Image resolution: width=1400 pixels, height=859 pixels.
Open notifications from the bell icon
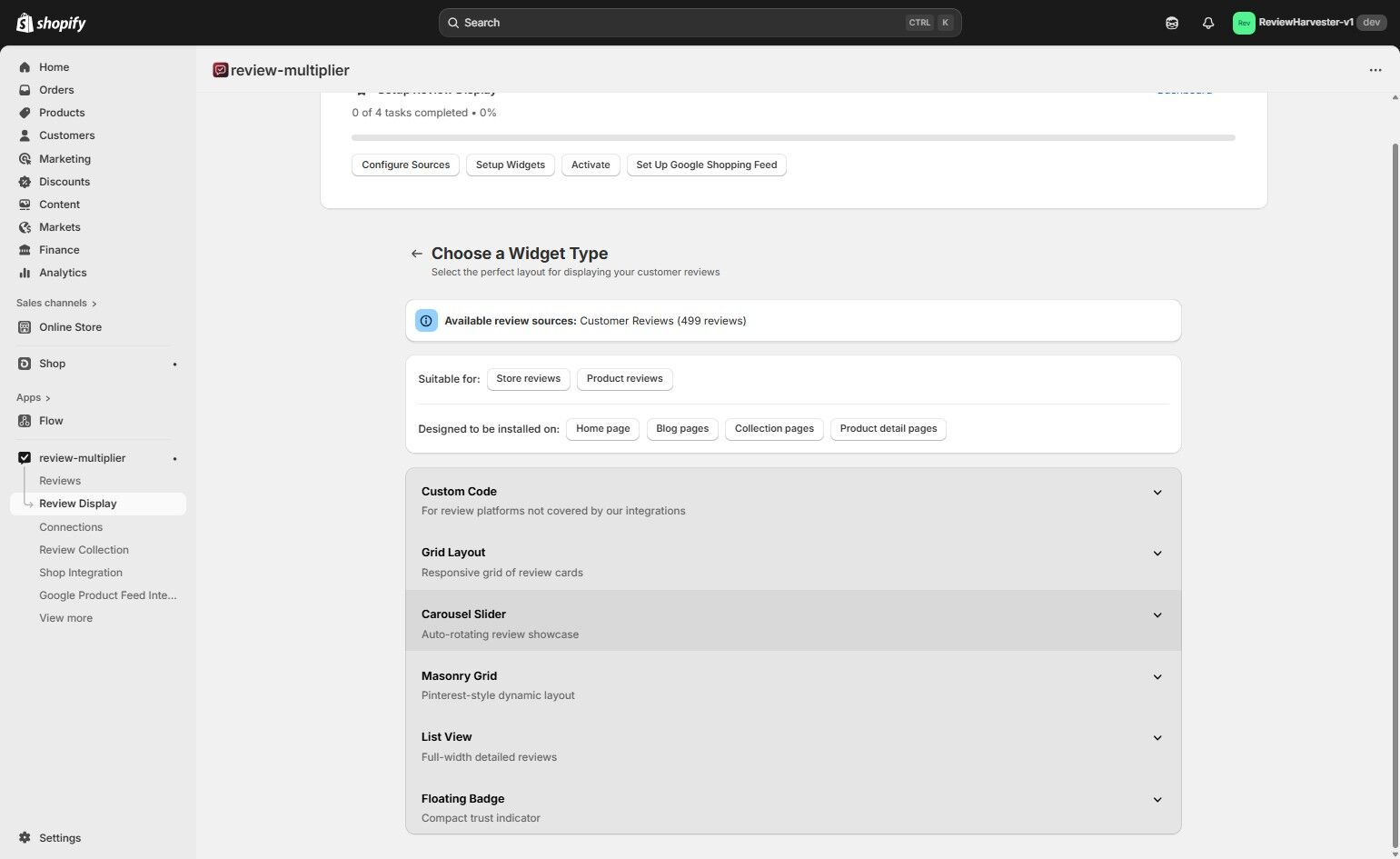(x=1207, y=22)
